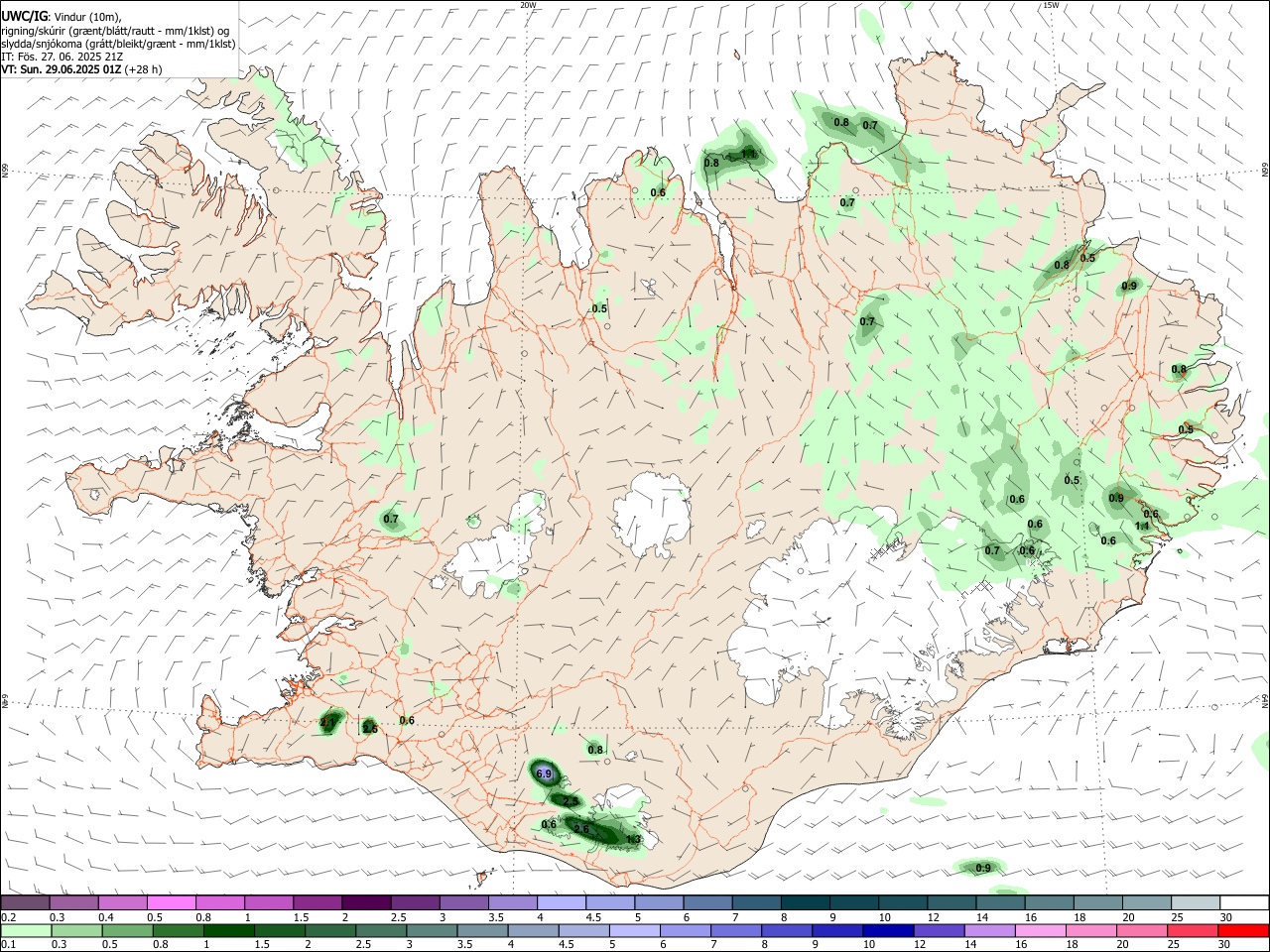Click the 'slydda/snjókoma' legend description line
The image size is (1270, 952).
click(x=118, y=44)
